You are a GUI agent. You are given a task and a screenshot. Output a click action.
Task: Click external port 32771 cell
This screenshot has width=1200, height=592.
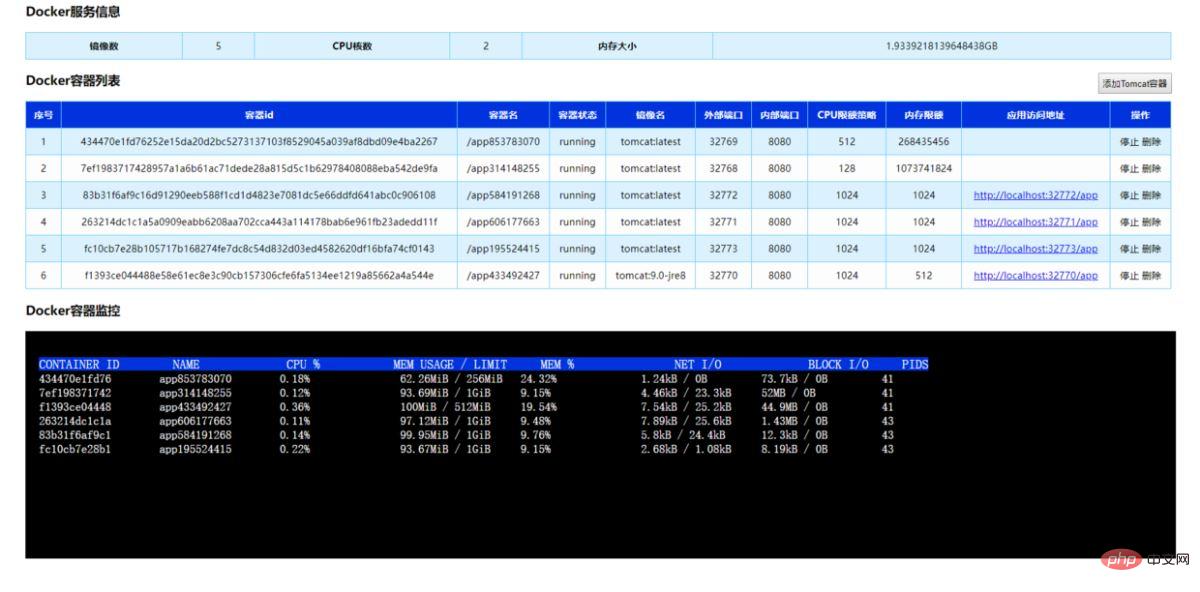(723, 222)
